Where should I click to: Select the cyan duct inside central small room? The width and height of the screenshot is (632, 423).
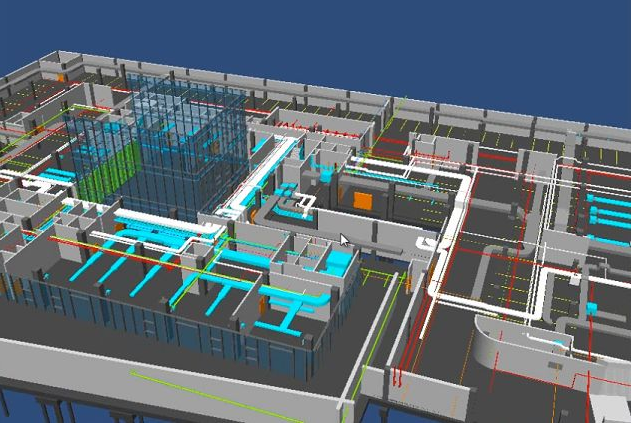[335, 263]
